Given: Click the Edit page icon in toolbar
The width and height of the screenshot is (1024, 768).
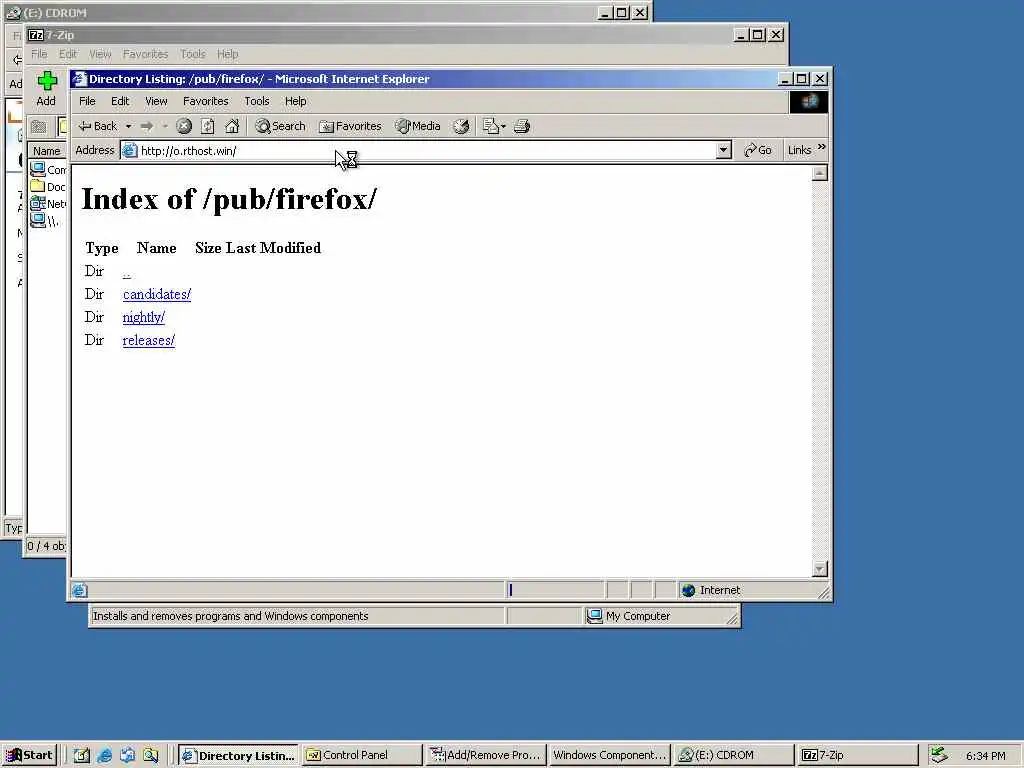Looking at the screenshot, I should pos(490,126).
